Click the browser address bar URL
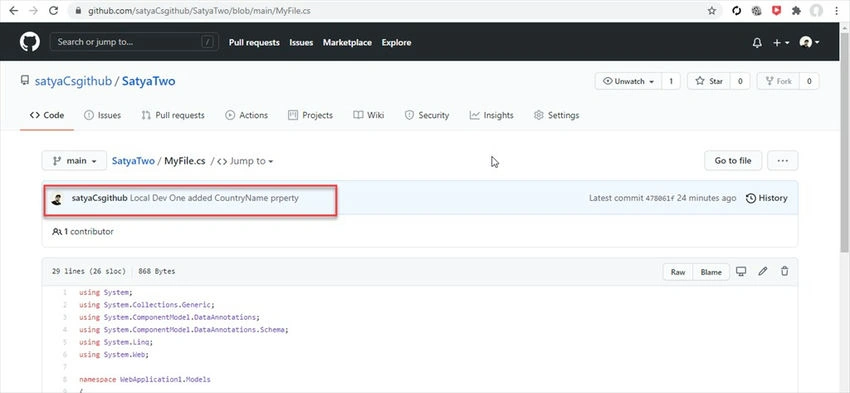Image resolution: width=850 pixels, height=393 pixels. (x=199, y=11)
